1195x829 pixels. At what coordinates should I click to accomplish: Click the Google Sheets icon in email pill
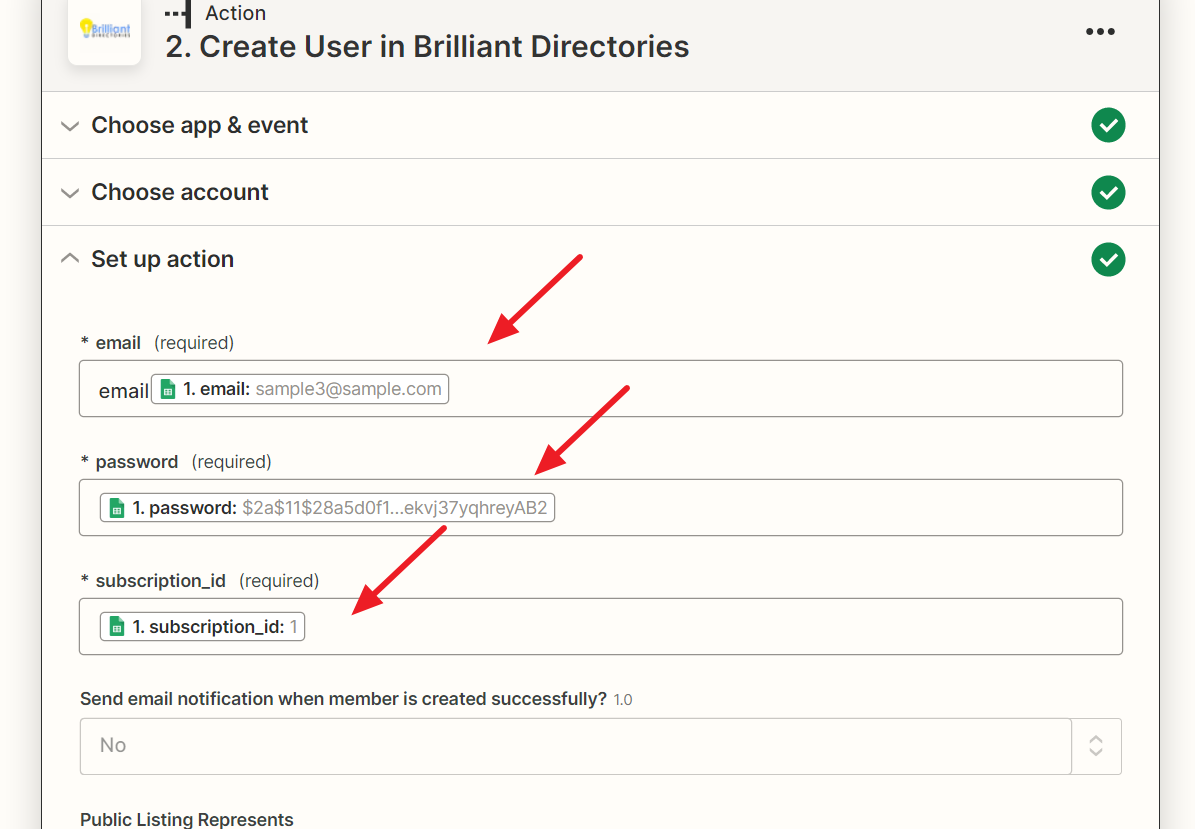click(x=168, y=389)
